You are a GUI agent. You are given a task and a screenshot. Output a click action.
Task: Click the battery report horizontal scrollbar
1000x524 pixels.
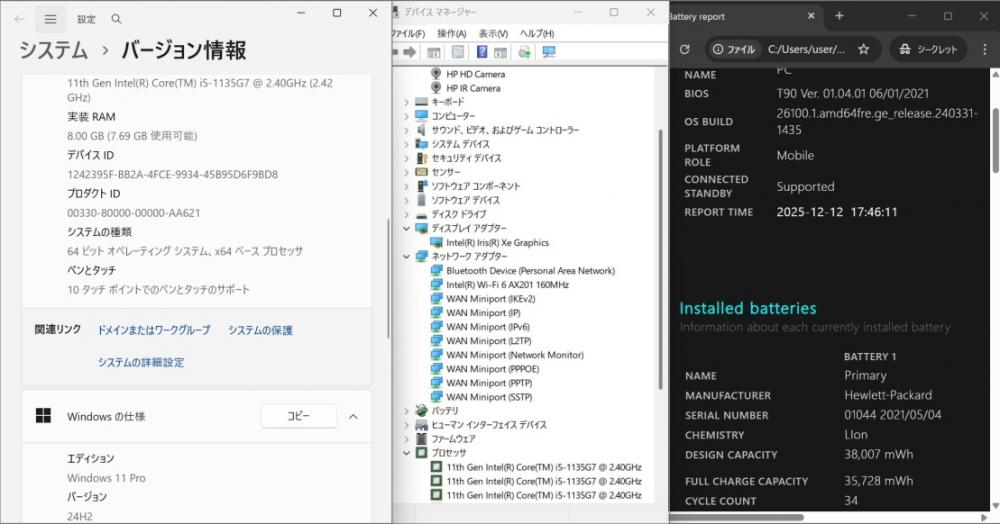(737, 517)
